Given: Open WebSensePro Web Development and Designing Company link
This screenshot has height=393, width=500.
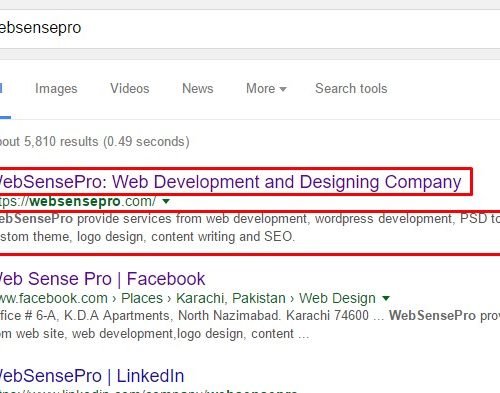Looking at the screenshot, I should 230,182.
